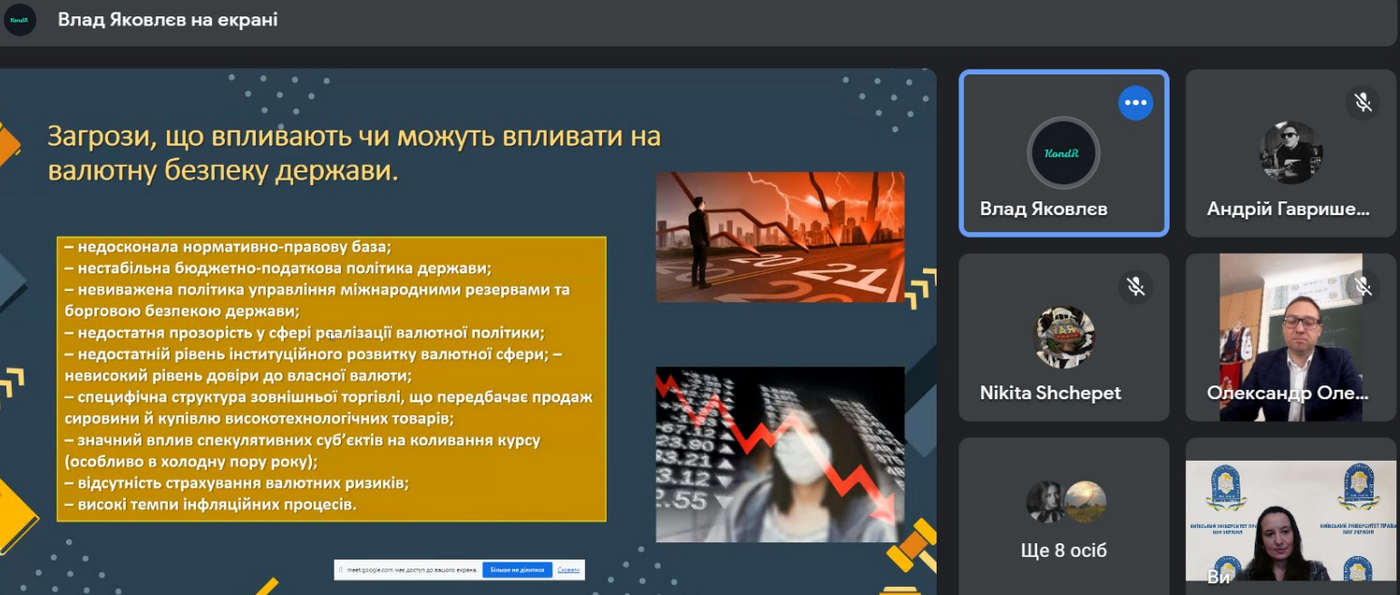
Task: Click muted microphone icon on Андрій Гавришe tile
Action: click(1362, 102)
